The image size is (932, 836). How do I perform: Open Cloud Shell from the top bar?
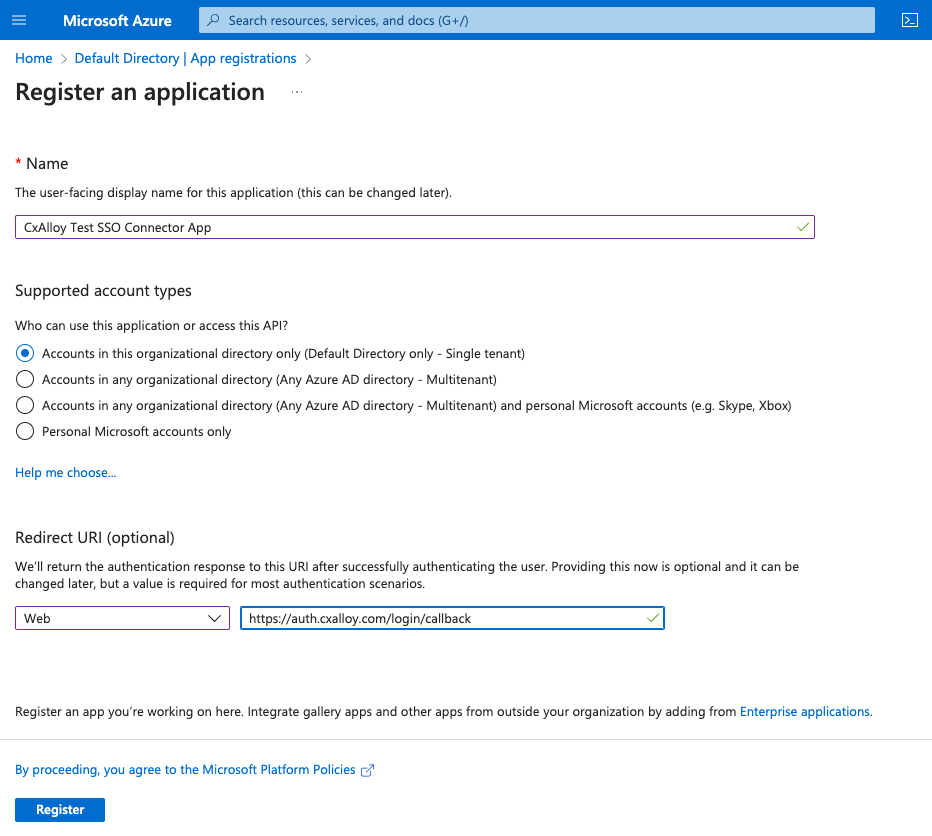pyautogui.click(x=909, y=20)
